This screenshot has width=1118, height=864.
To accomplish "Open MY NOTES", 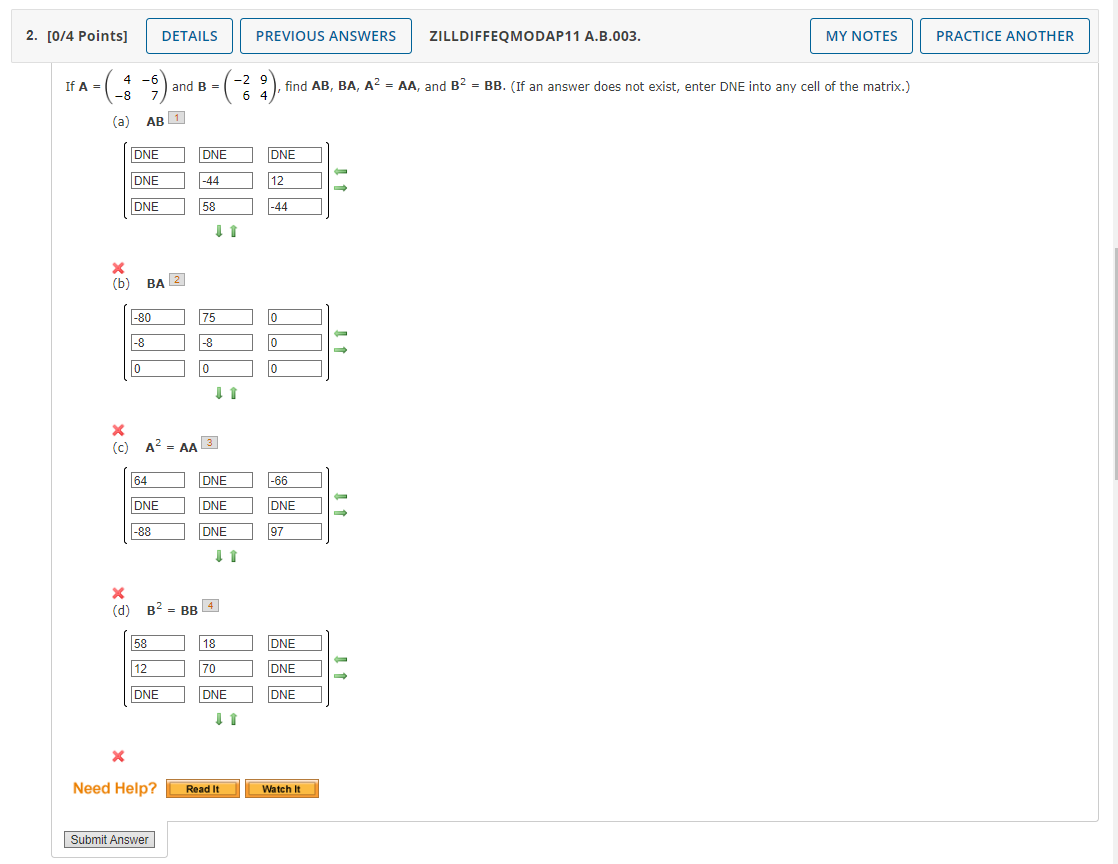I will (x=861, y=35).
